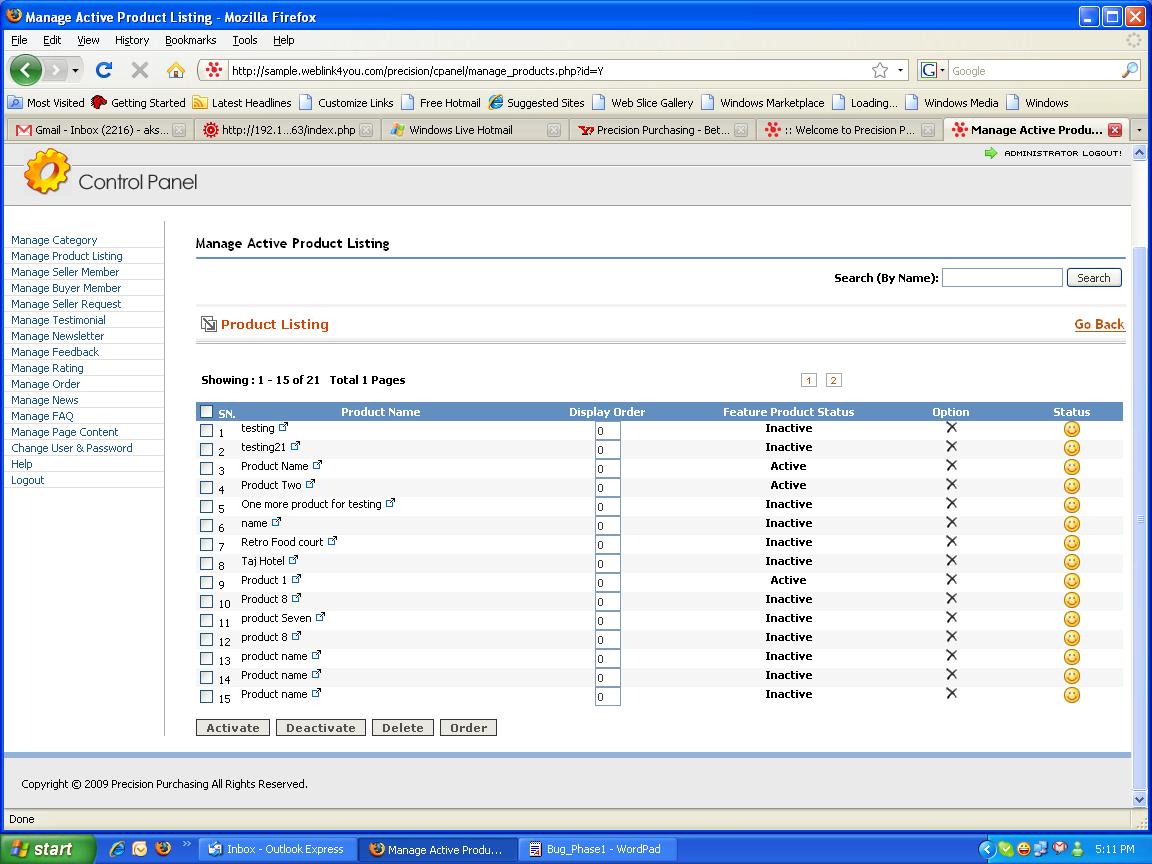Click the Delete button
This screenshot has width=1152, height=864.
point(403,727)
